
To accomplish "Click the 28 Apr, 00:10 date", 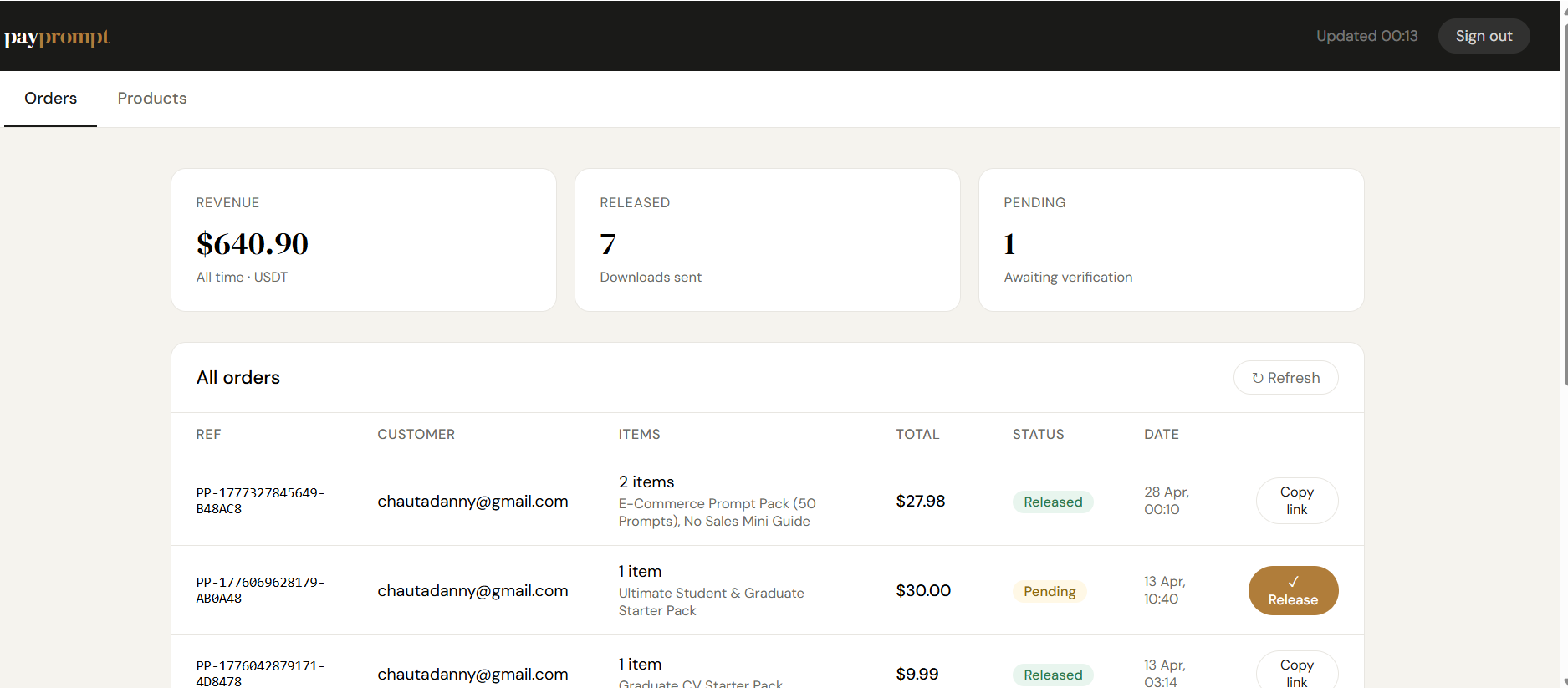I will (1166, 501).
